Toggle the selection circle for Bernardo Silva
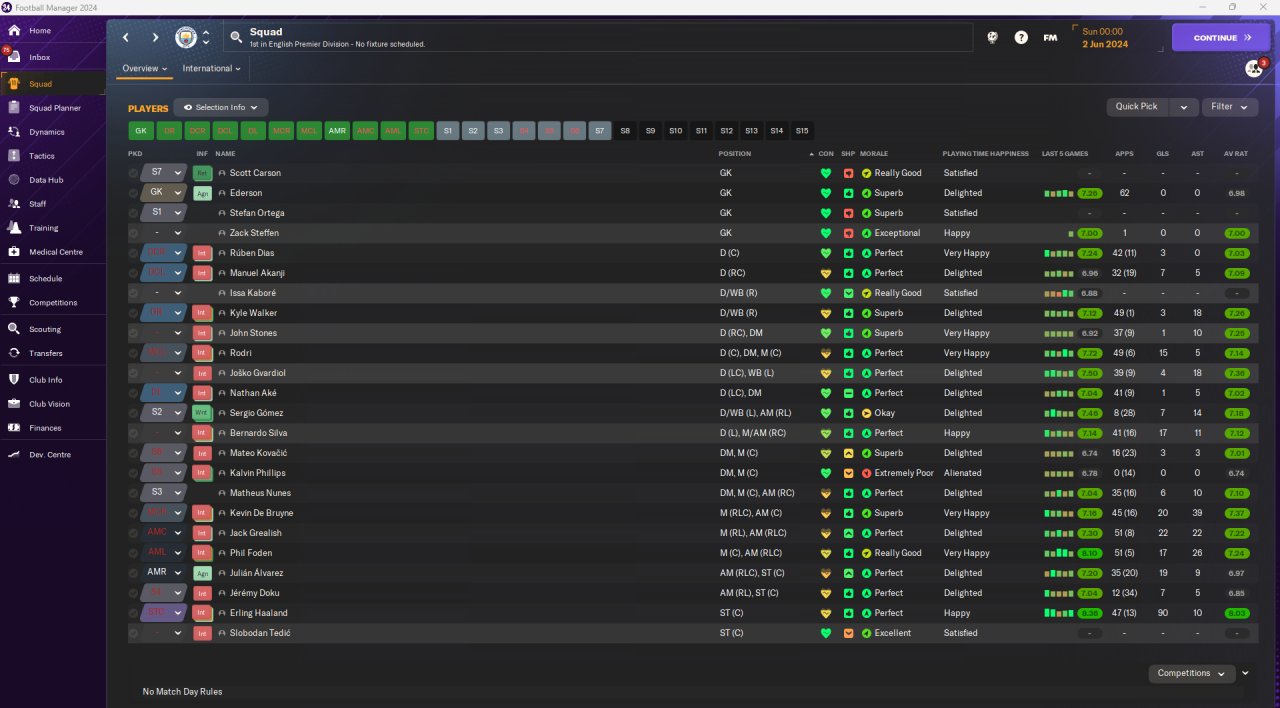 click(x=134, y=433)
